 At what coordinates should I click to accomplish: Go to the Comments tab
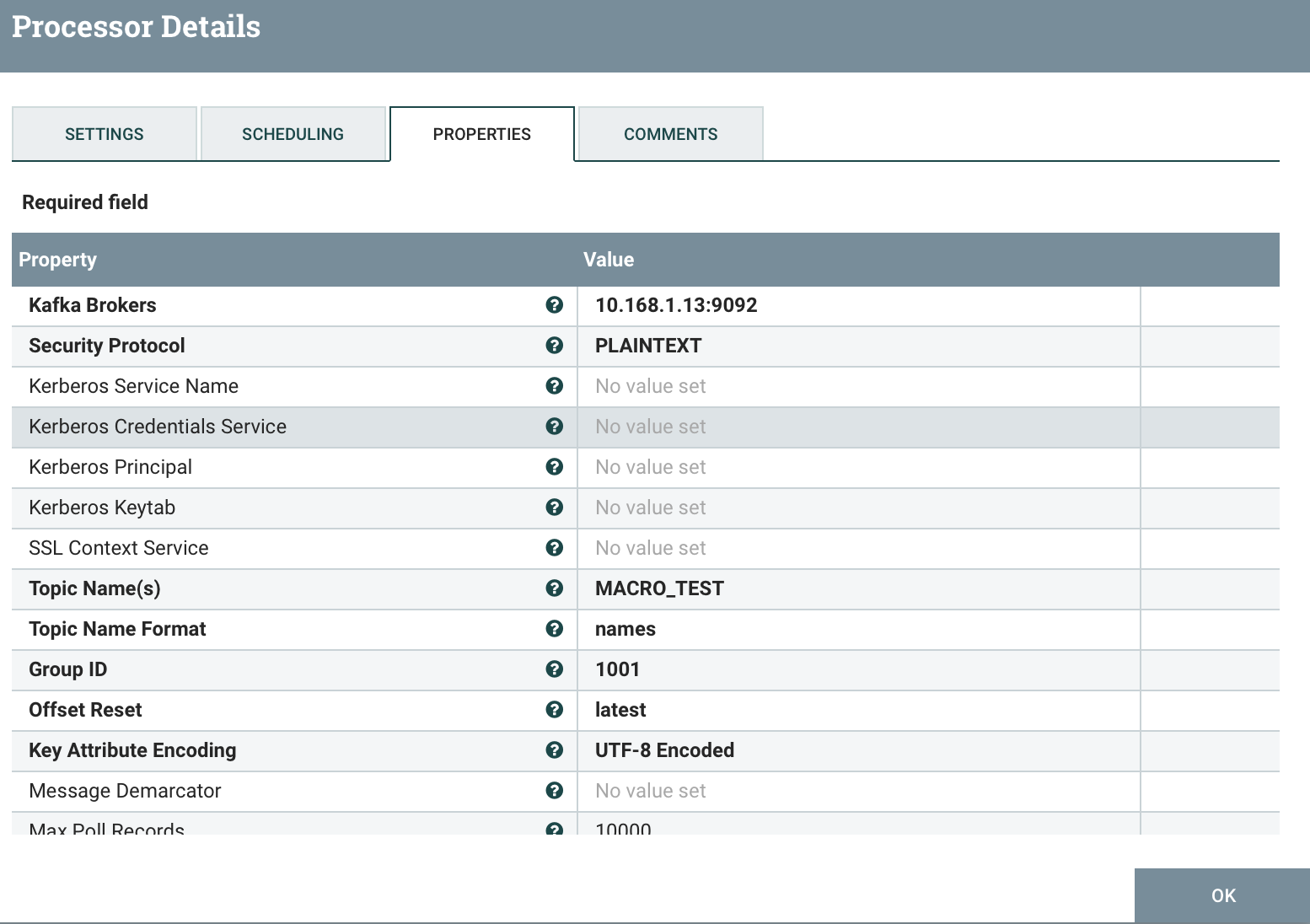point(671,134)
